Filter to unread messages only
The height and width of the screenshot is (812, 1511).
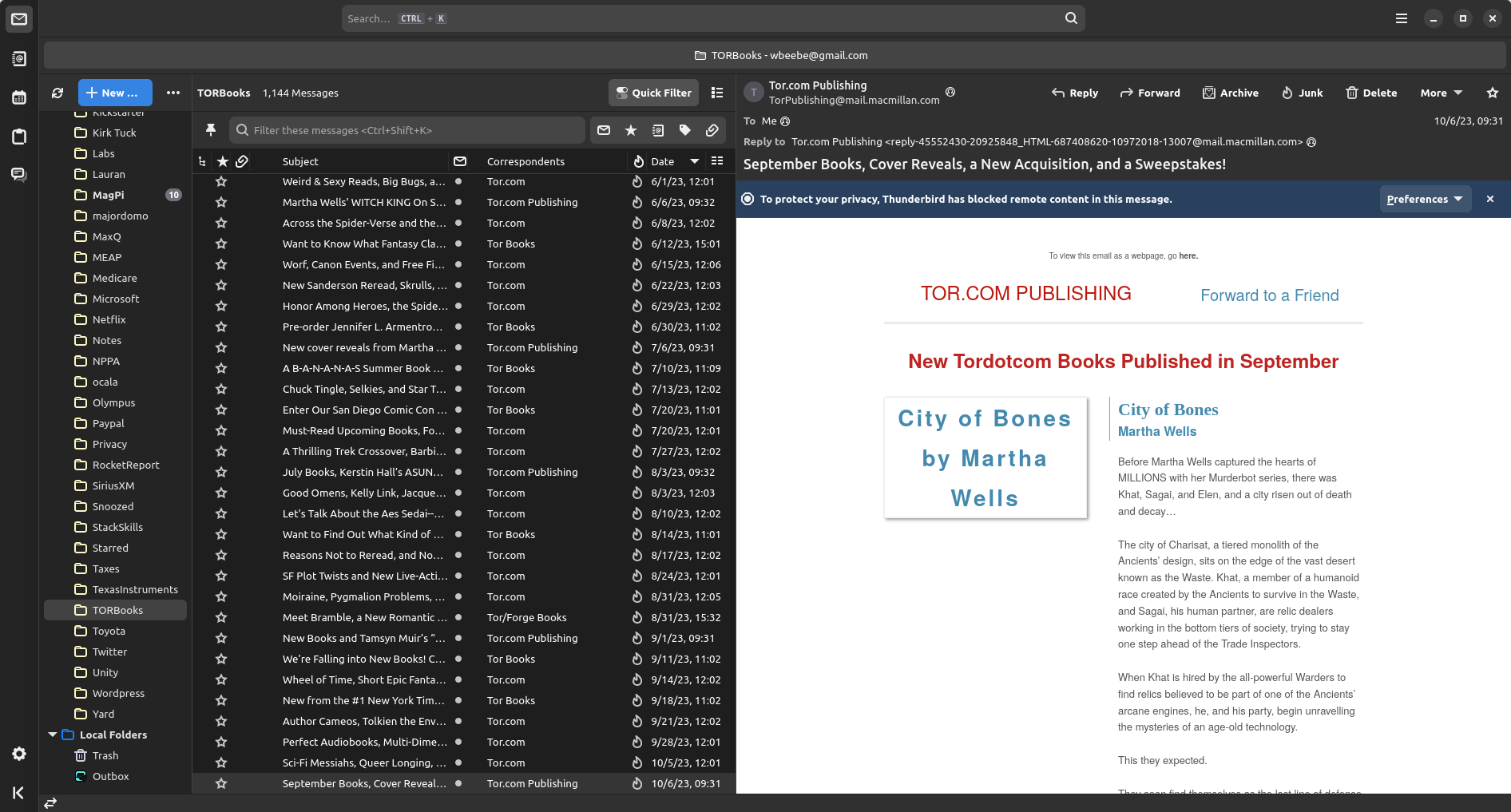coord(604,130)
